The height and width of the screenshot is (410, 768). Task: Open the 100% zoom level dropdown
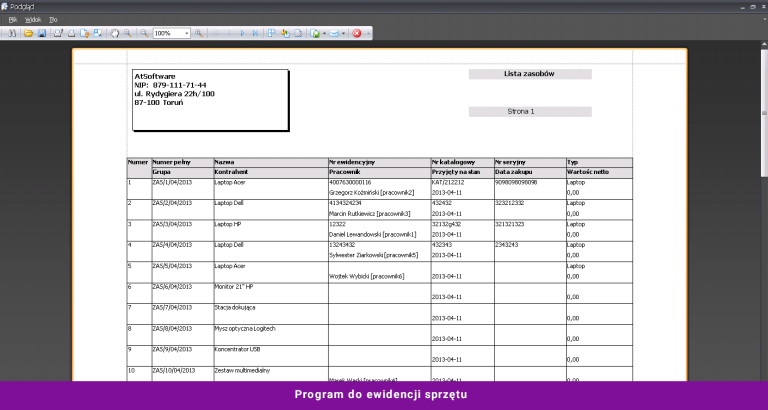pyautogui.click(x=187, y=33)
